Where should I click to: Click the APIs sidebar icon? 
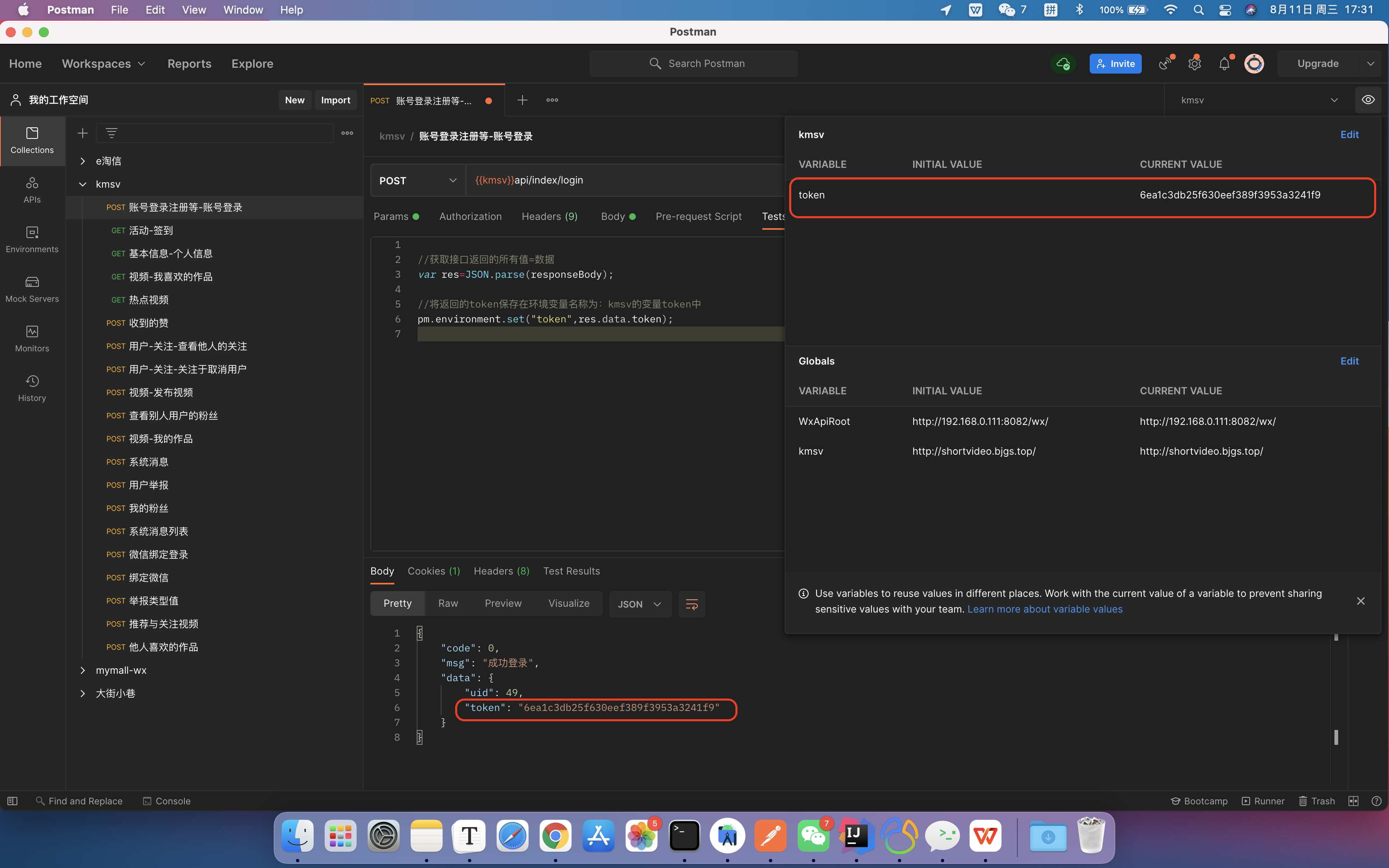pyautogui.click(x=32, y=190)
